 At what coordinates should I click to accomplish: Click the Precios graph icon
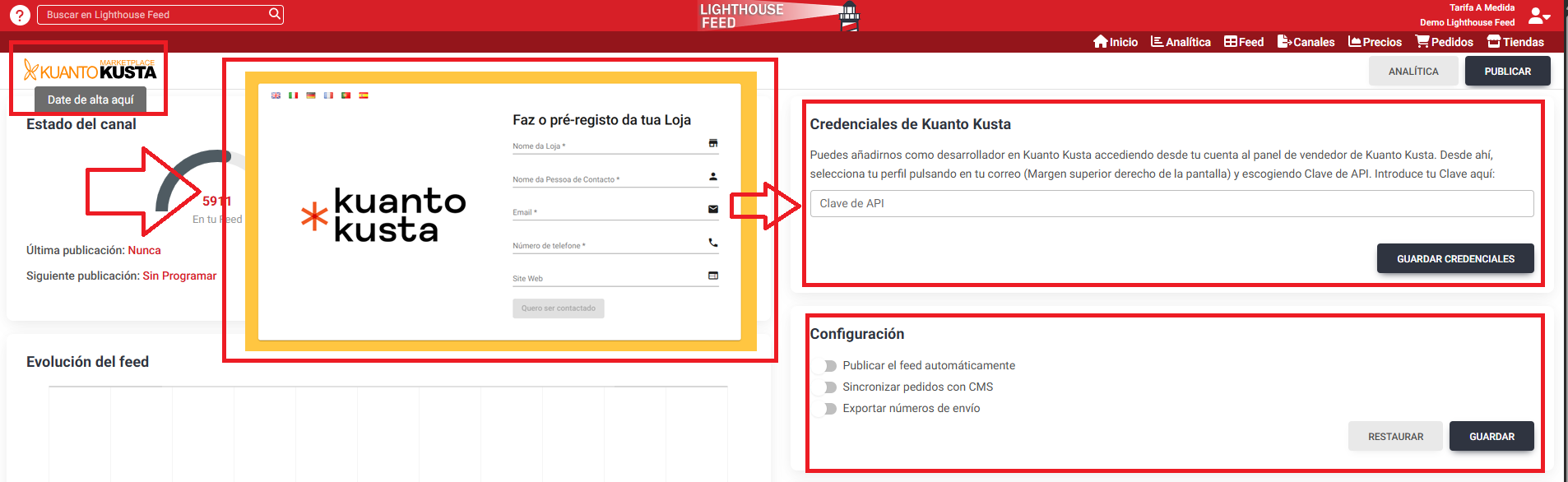tap(1355, 42)
